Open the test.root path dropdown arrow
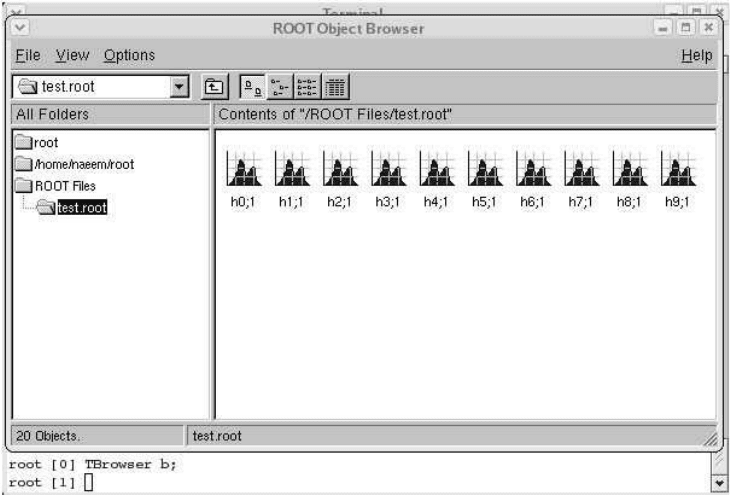 pos(181,87)
